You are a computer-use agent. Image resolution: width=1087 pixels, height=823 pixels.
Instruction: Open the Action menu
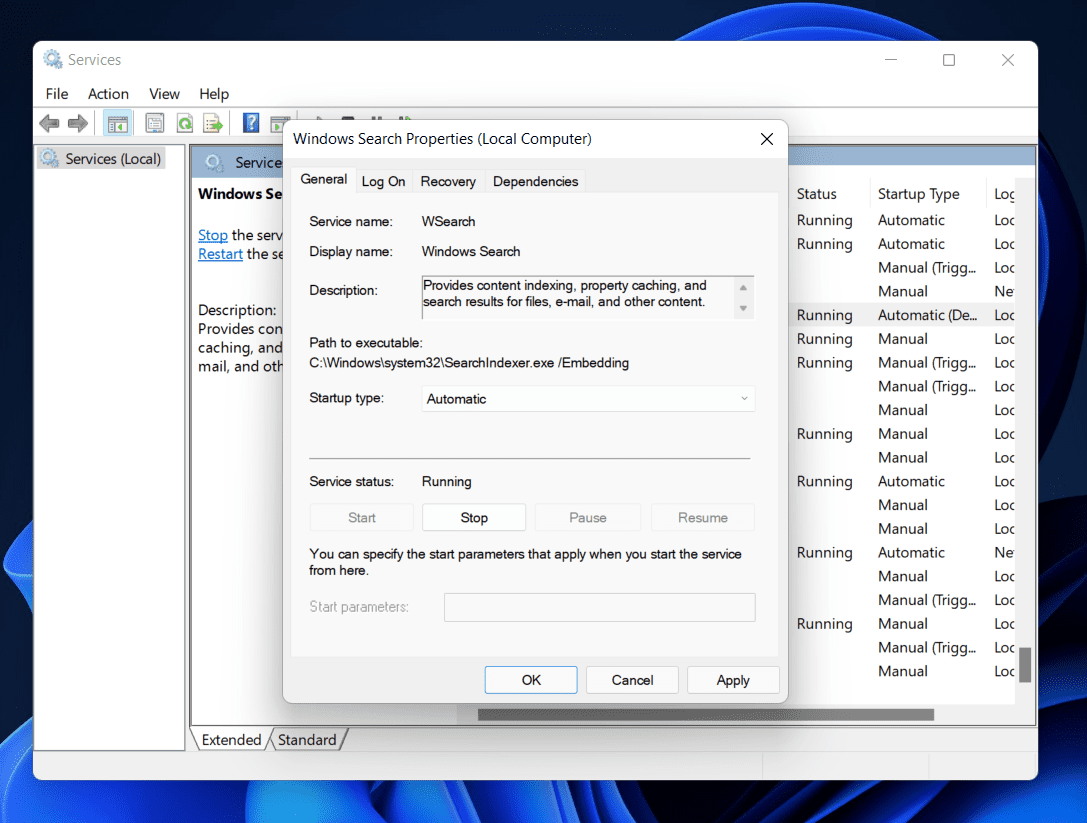108,94
